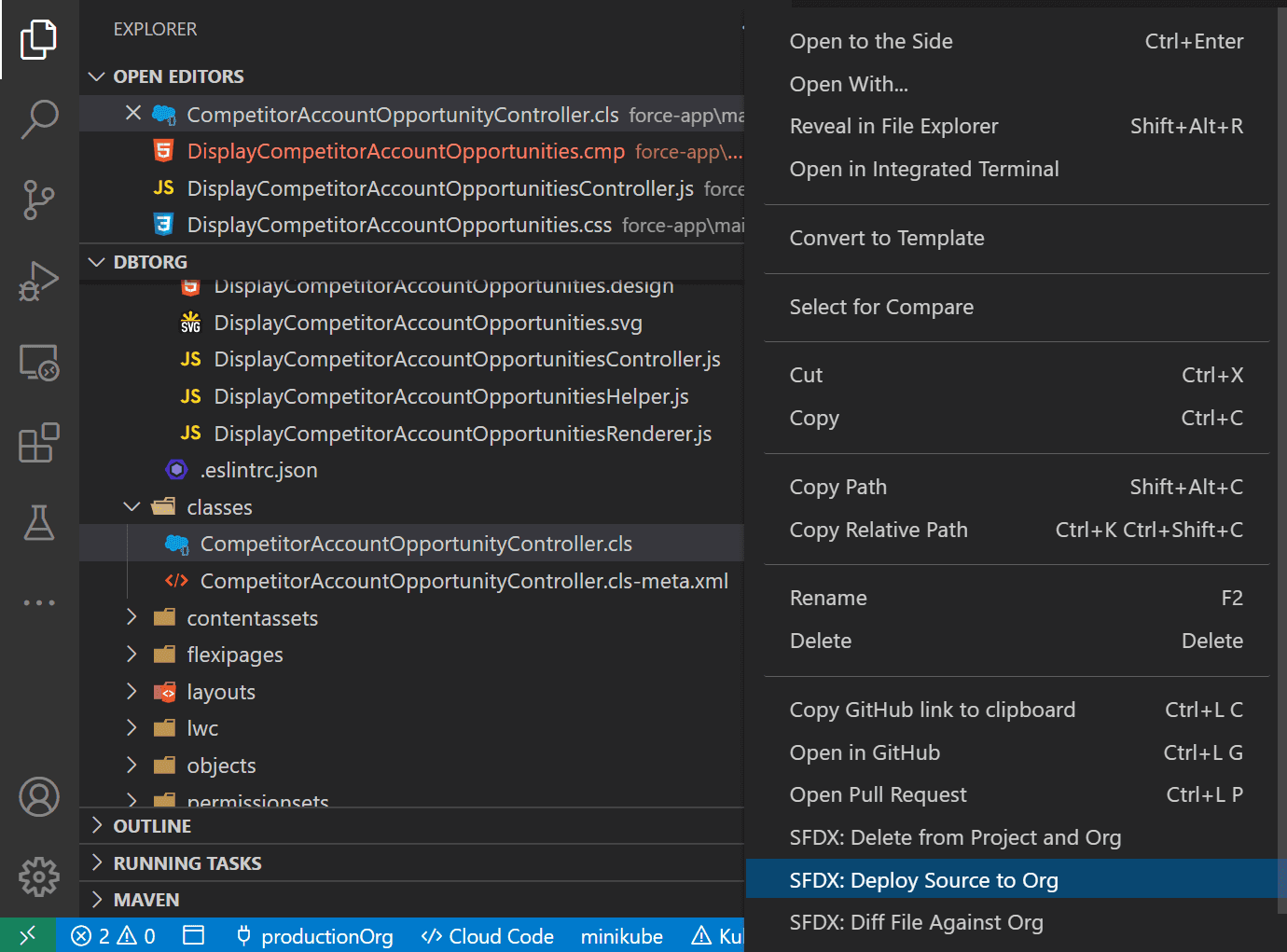Choose SFDX: Diff File Against Org

(1016, 922)
